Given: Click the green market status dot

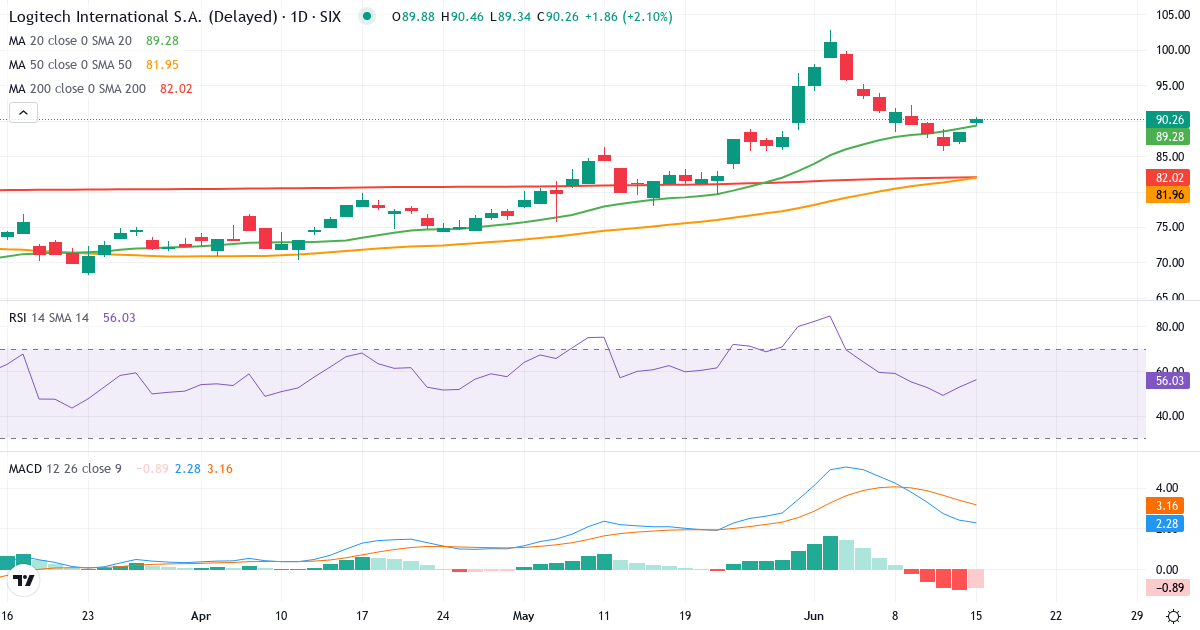Looking at the screenshot, I should pos(368,17).
